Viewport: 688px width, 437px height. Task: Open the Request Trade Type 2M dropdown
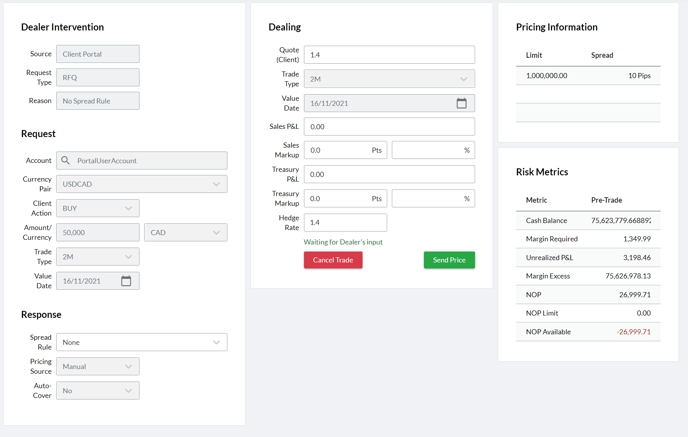coord(98,257)
